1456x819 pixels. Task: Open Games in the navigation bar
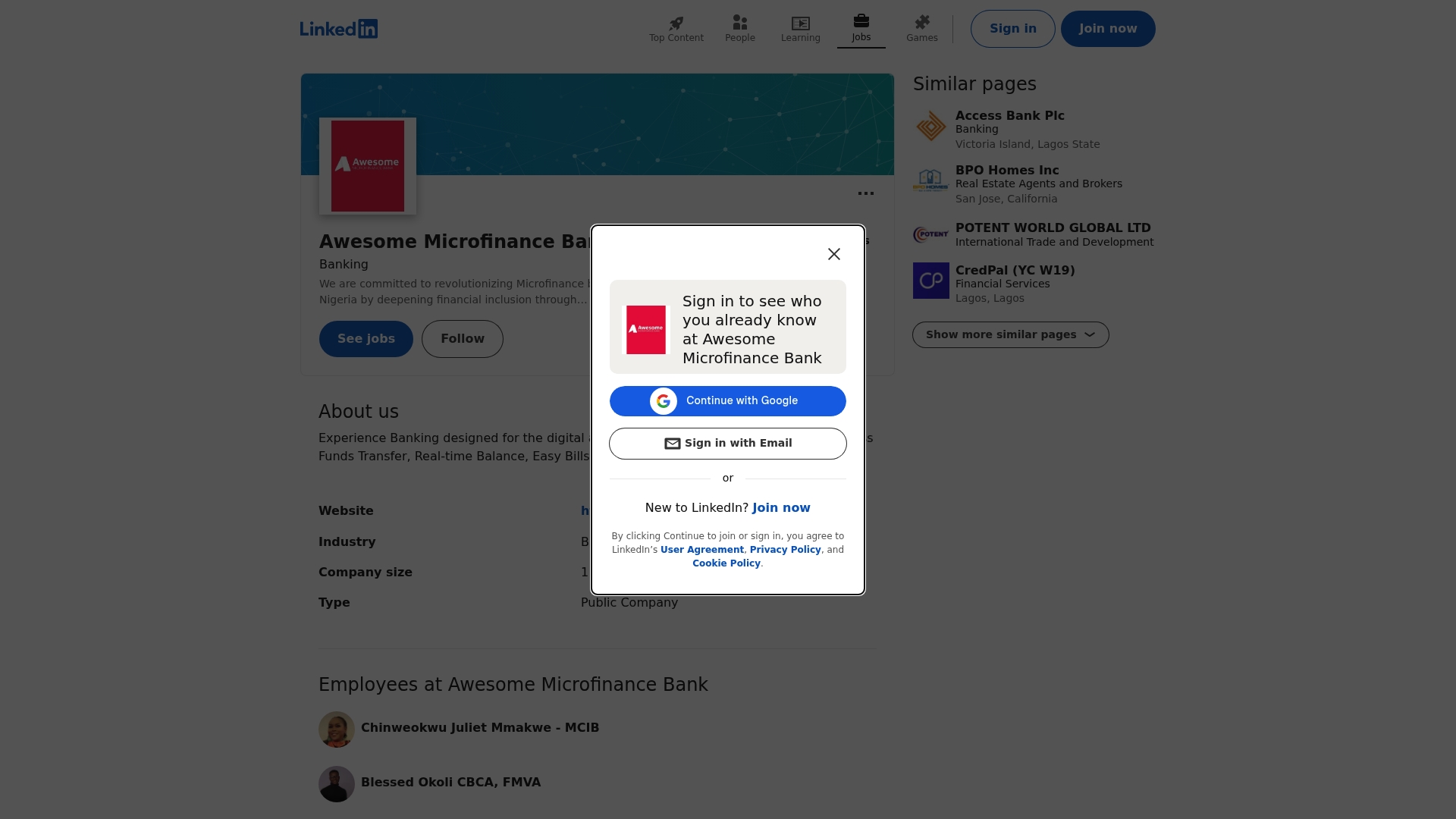[x=922, y=29]
